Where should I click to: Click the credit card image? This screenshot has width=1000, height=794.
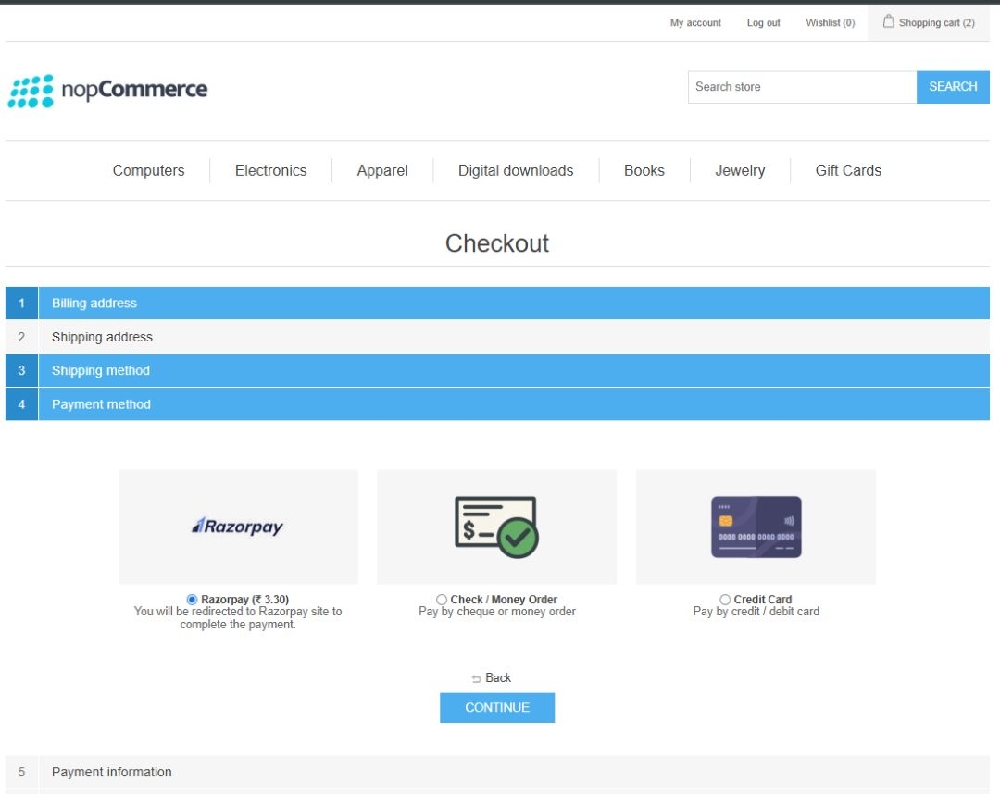(x=756, y=527)
